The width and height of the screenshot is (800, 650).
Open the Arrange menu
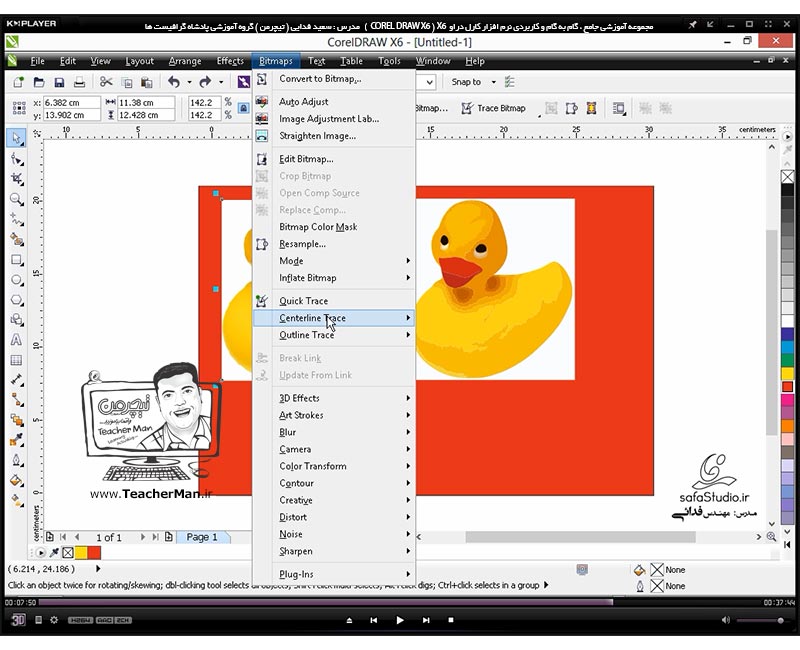pyautogui.click(x=185, y=61)
